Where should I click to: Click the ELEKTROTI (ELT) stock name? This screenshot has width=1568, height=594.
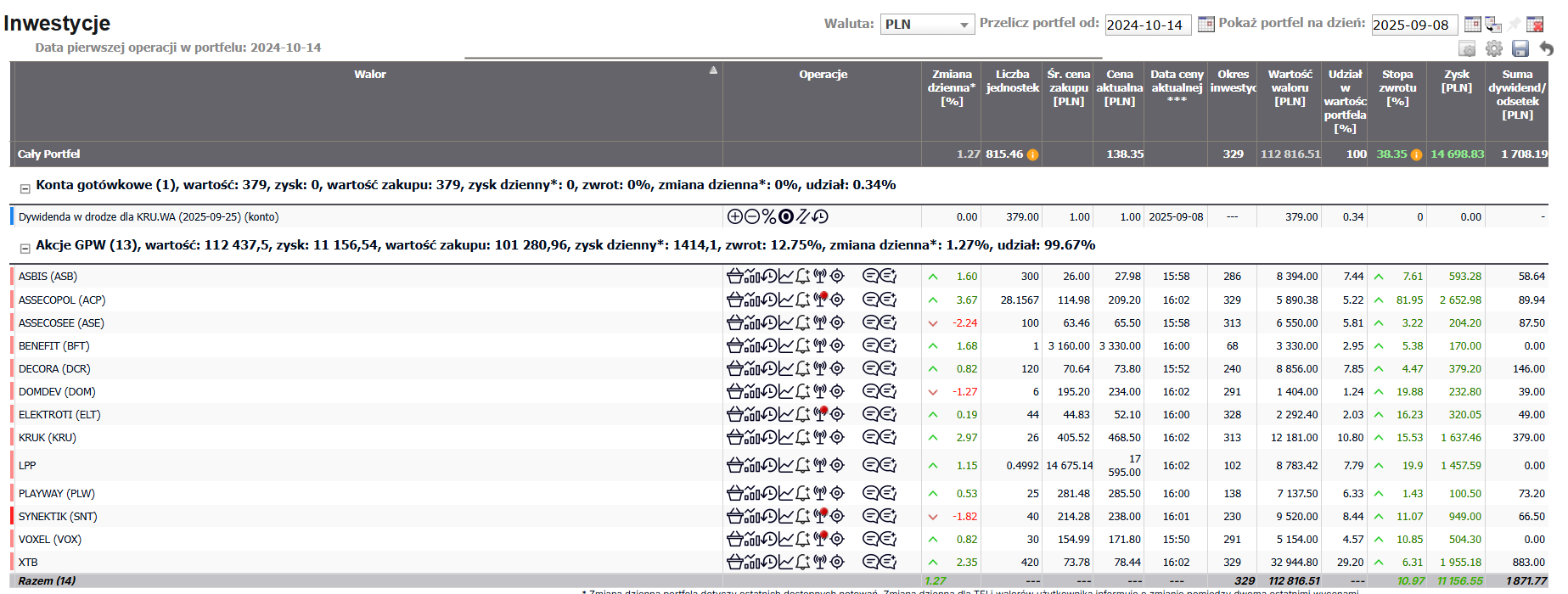(x=59, y=415)
